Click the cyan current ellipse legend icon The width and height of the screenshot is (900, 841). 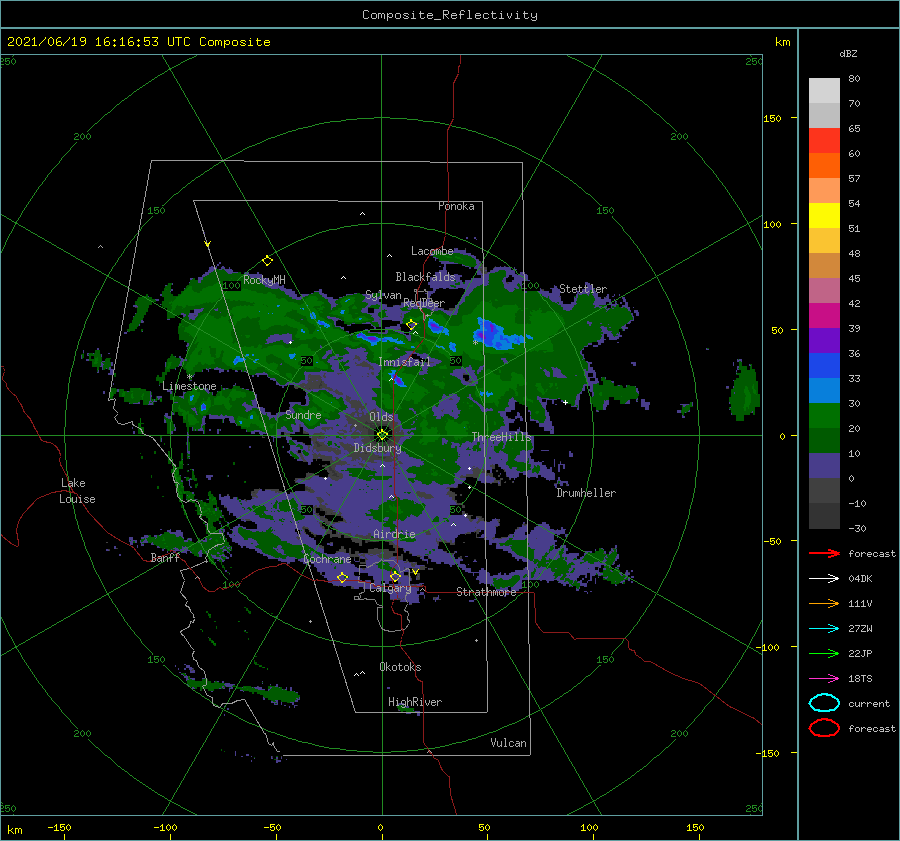824,703
